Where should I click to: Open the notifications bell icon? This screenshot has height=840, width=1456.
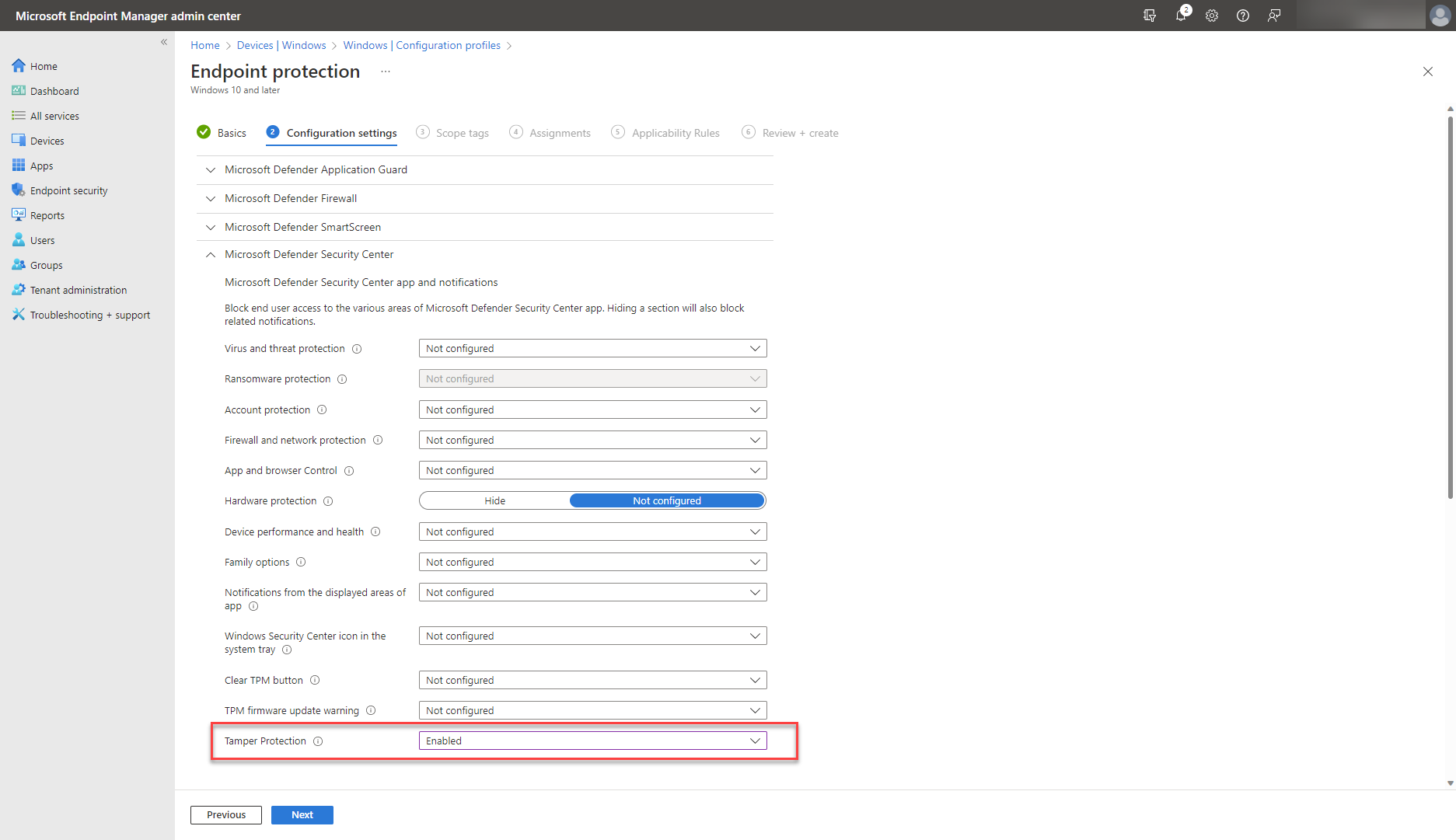(x=1181, y=16)
